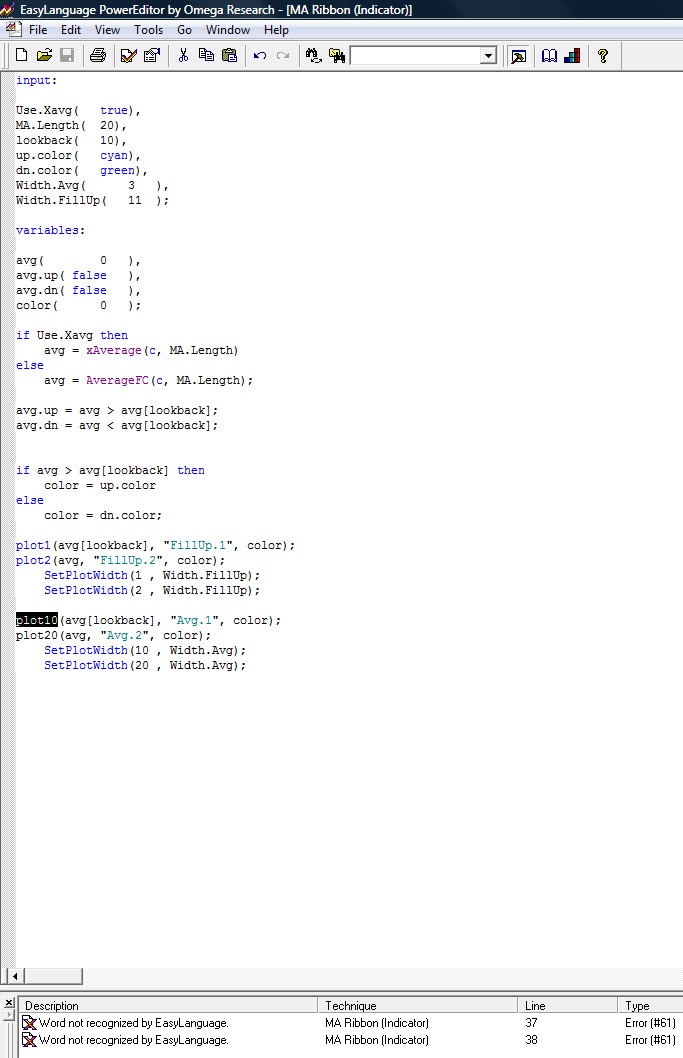Open the Properties icon in toolbar
Image resolution: width=683 pixels, height=1058 pixels.
point(152,55)
